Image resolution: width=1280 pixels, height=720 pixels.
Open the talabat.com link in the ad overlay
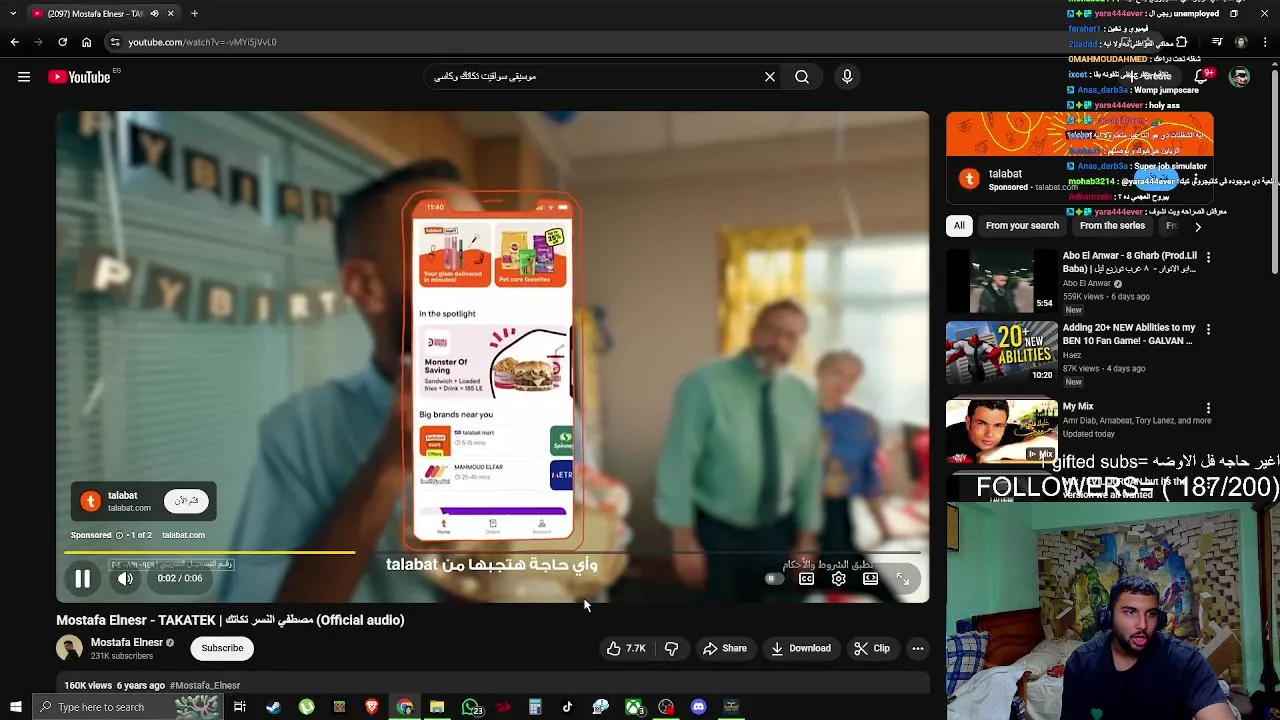click(129, 508)
